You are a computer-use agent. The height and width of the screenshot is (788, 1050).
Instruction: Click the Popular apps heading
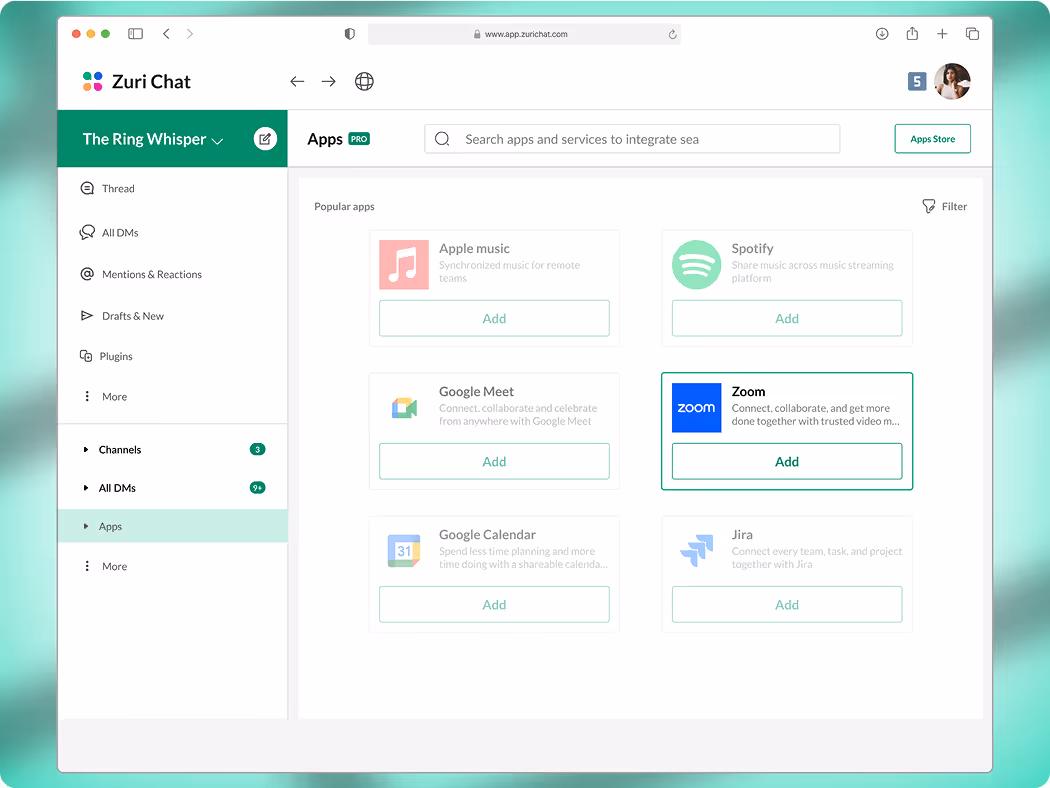pyautogui.click(x=344, y=207)
